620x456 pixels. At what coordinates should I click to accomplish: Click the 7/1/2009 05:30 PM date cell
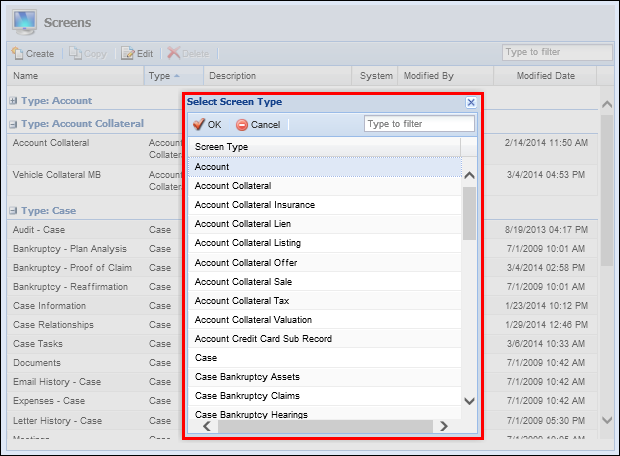click(546, 420)
